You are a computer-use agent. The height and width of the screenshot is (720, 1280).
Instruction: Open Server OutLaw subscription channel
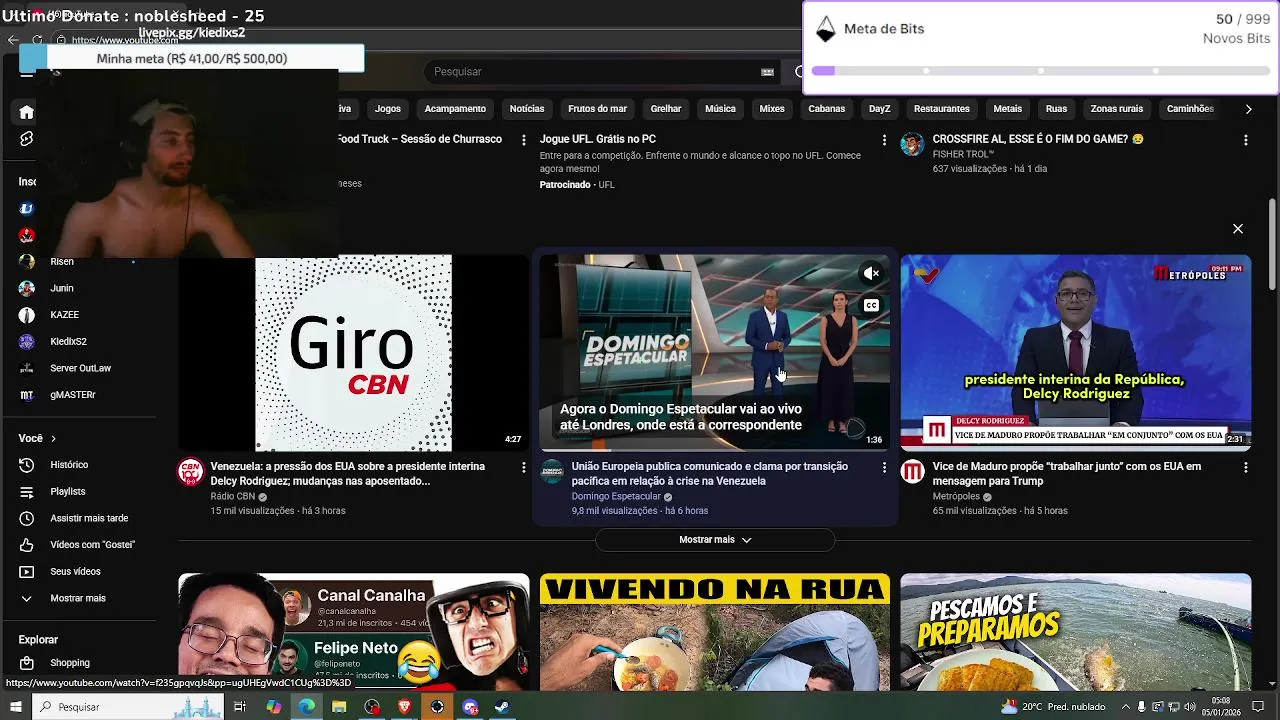(80, 368)
